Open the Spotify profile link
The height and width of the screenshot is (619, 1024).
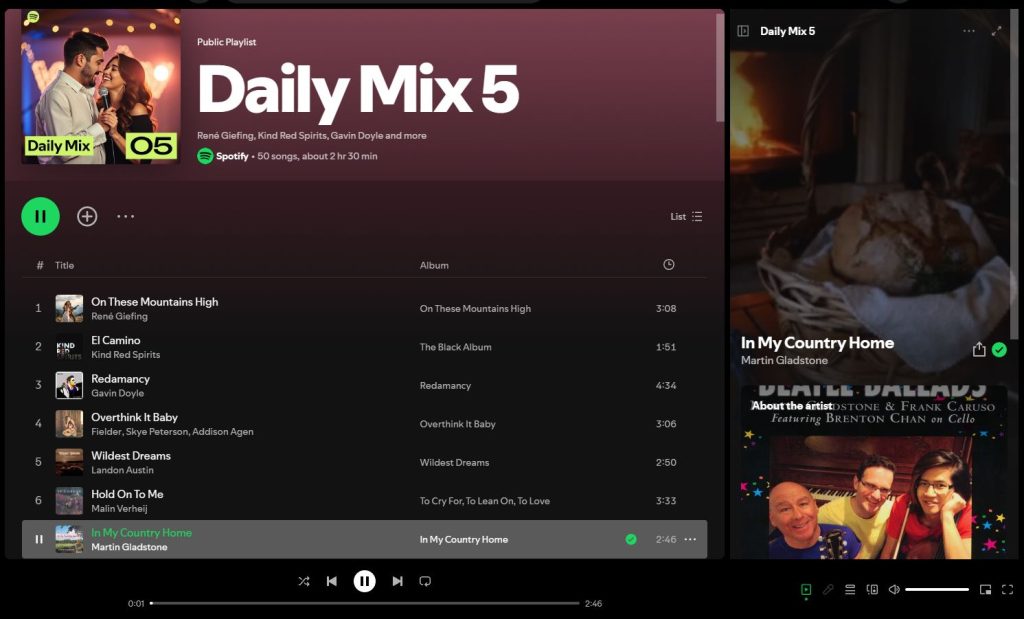coord(232,156)
